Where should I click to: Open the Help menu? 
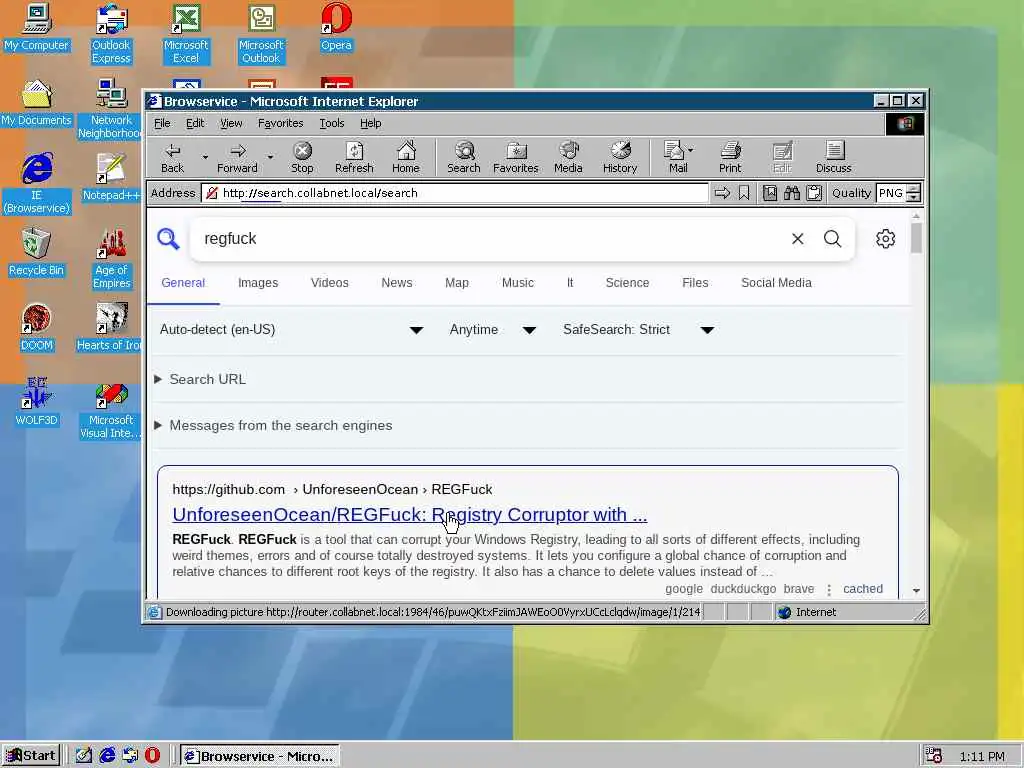370,123
